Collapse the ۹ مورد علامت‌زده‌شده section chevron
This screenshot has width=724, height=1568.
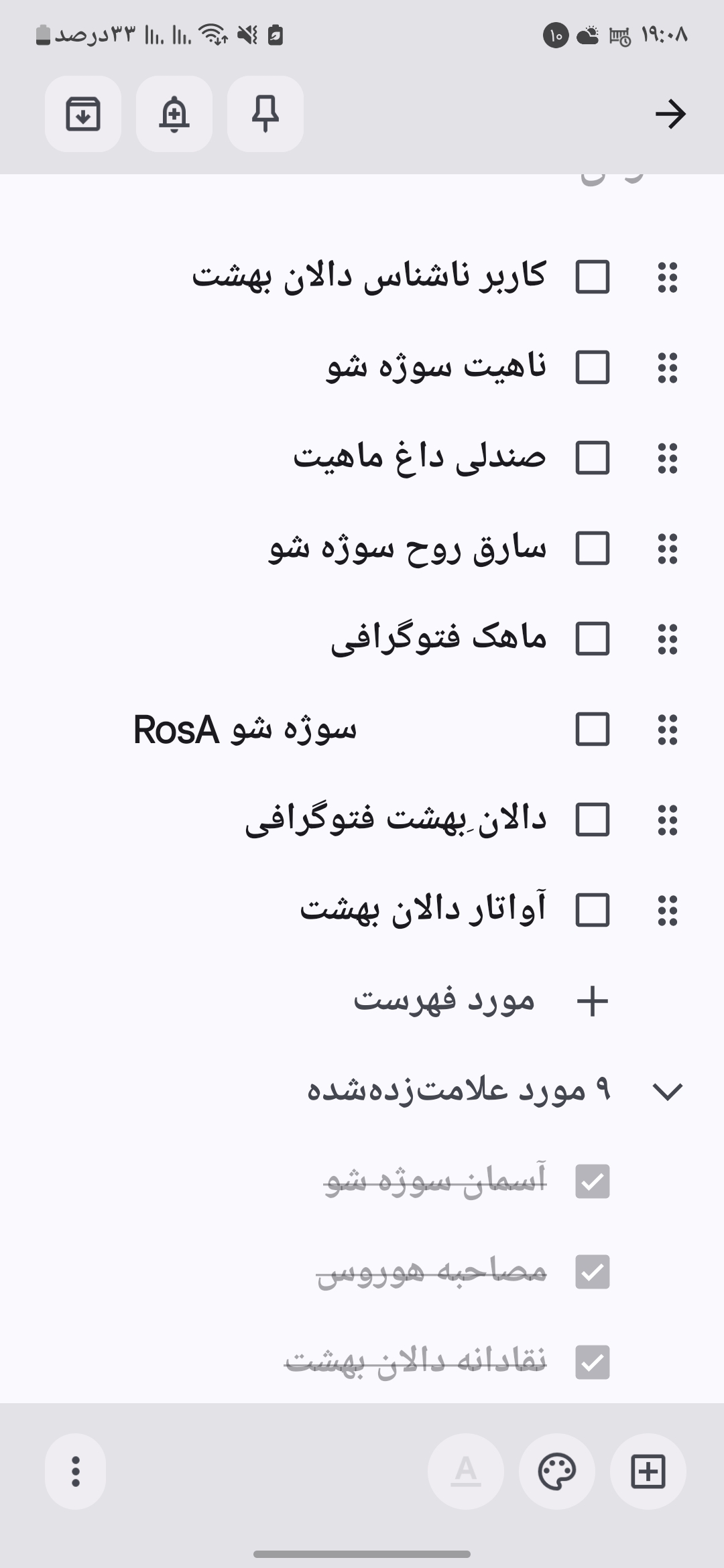pyautogui.click(x=668, y=1092)
